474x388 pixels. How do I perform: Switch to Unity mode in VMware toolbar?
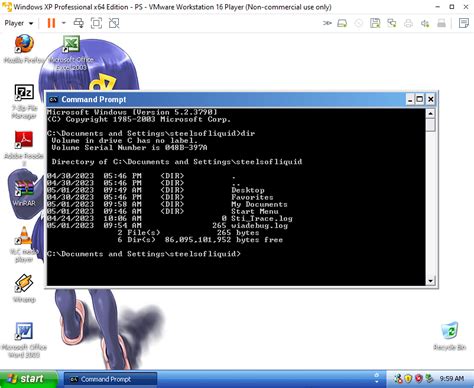(x=114, y=23)
